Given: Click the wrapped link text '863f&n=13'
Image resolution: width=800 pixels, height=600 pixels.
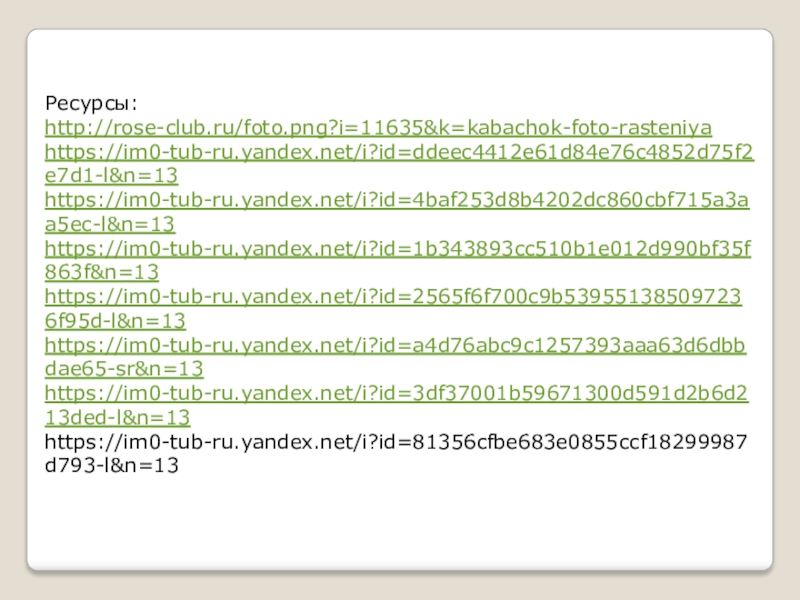Looking at the screenshot, I should [102, 272].
